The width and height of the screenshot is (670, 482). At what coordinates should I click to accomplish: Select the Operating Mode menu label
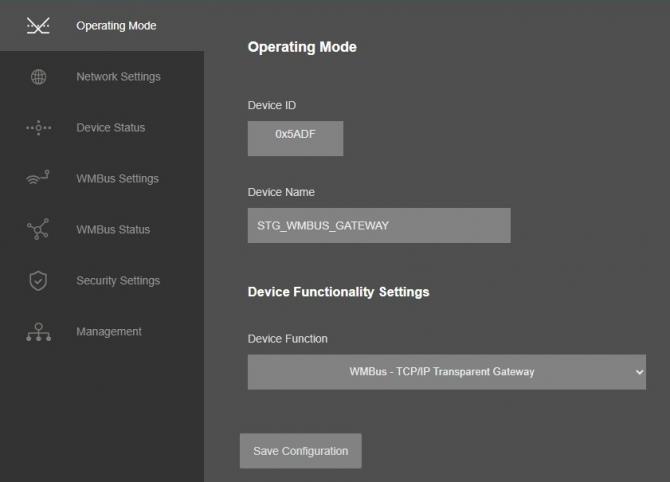[116, 26]
